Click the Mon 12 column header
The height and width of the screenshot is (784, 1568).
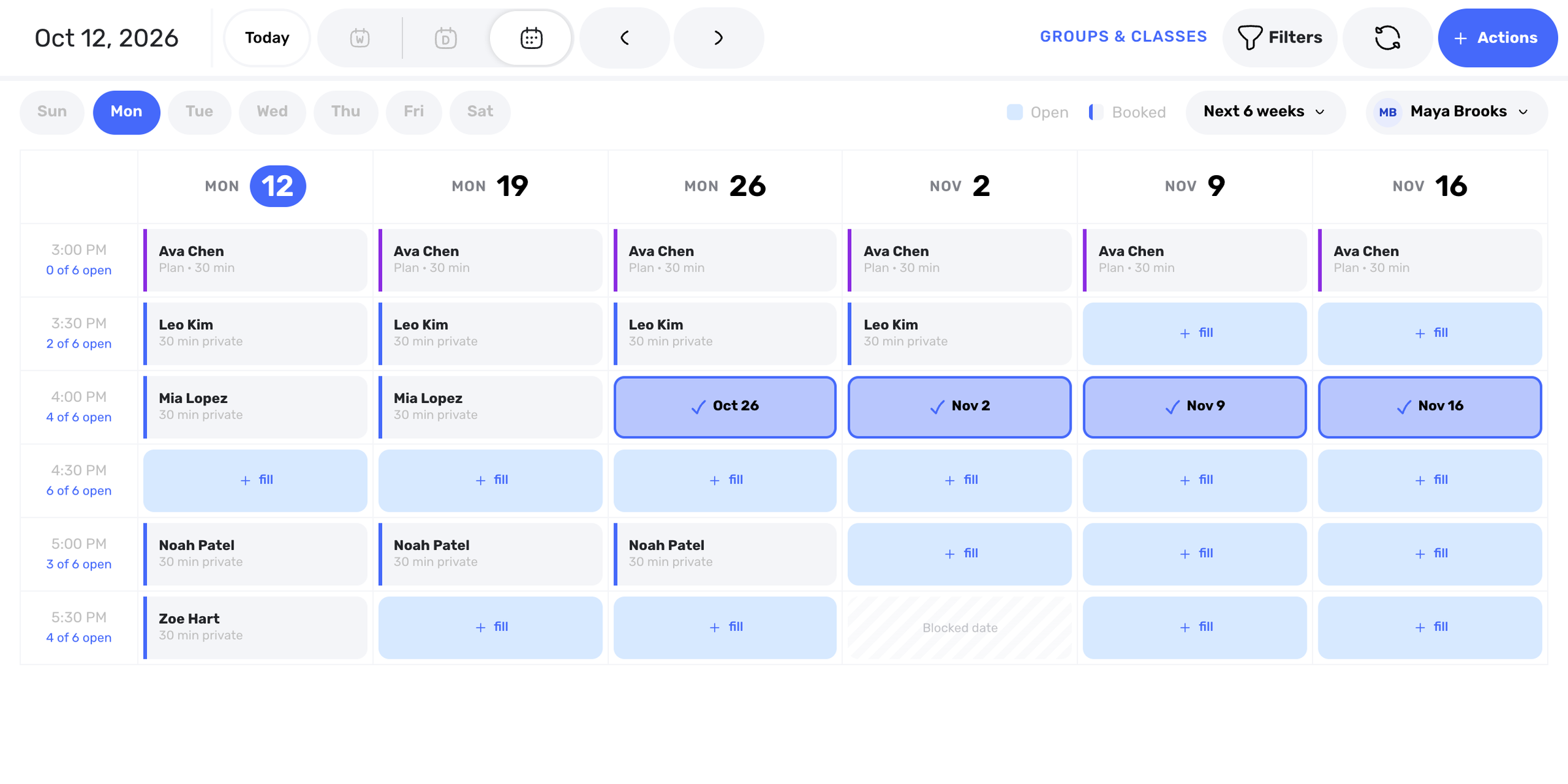pos(255,186)
